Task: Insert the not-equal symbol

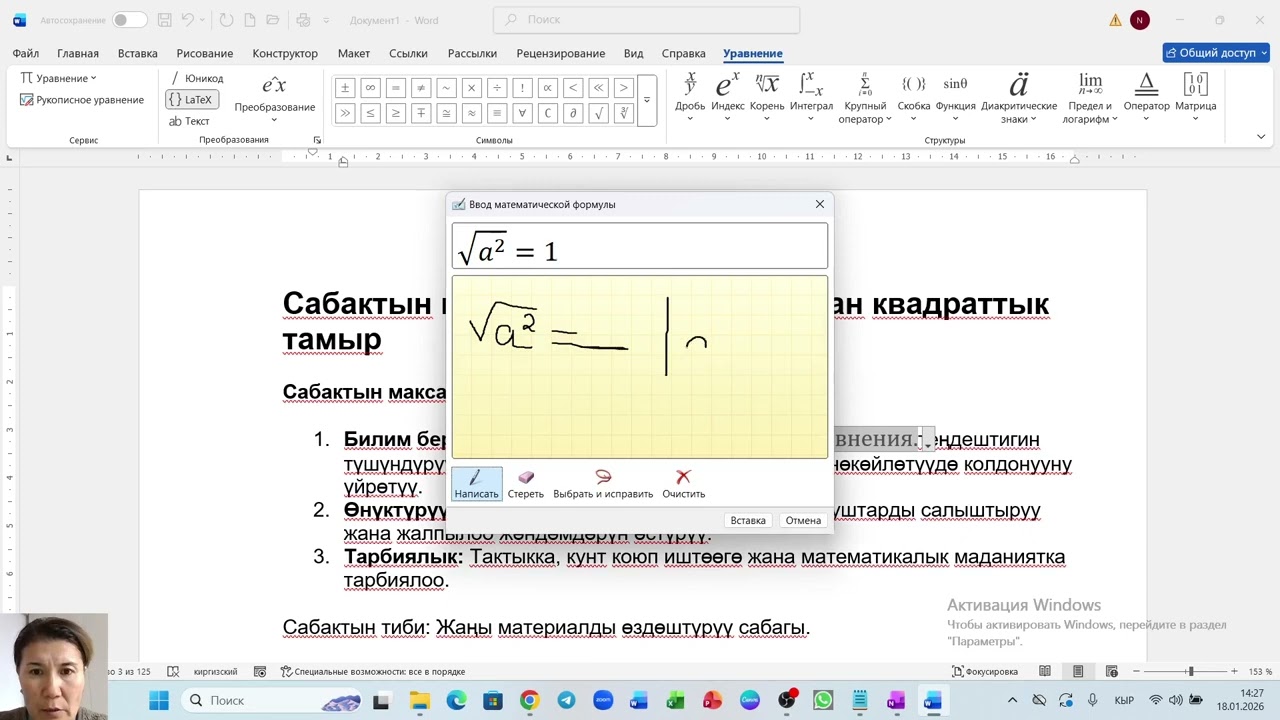Action: point(421,87)
